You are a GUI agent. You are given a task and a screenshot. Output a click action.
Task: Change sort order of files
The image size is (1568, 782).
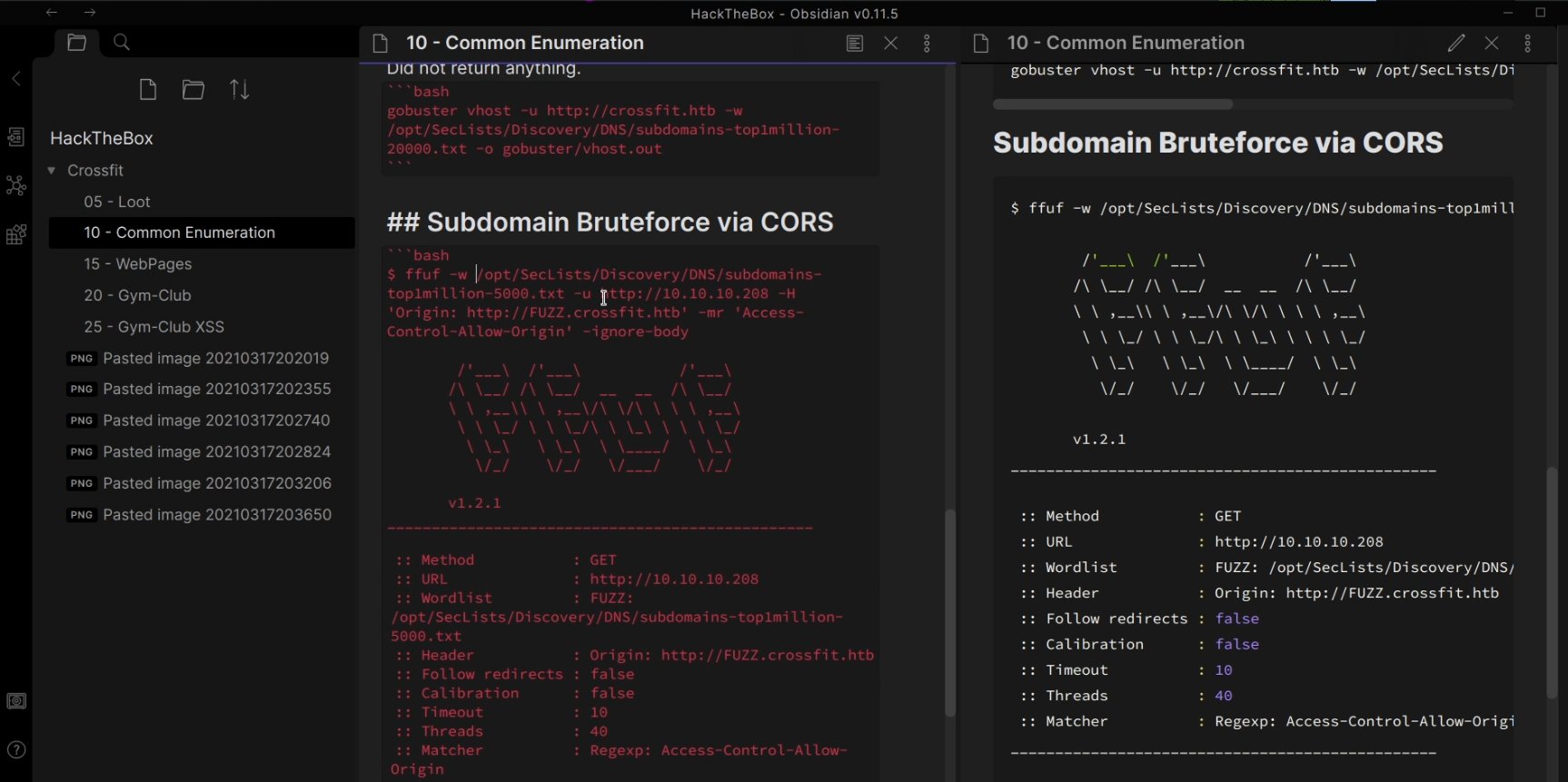239,89
